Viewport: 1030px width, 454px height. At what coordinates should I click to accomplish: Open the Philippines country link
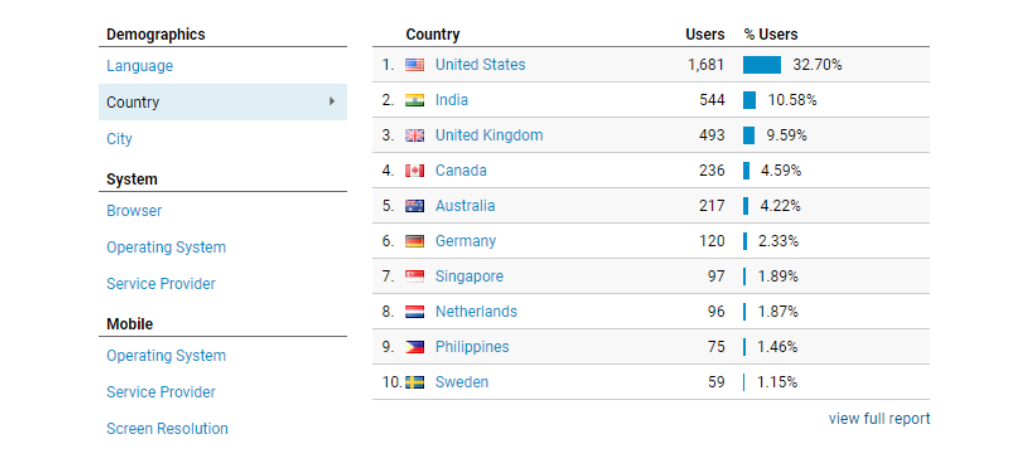[x=472, y=347]
